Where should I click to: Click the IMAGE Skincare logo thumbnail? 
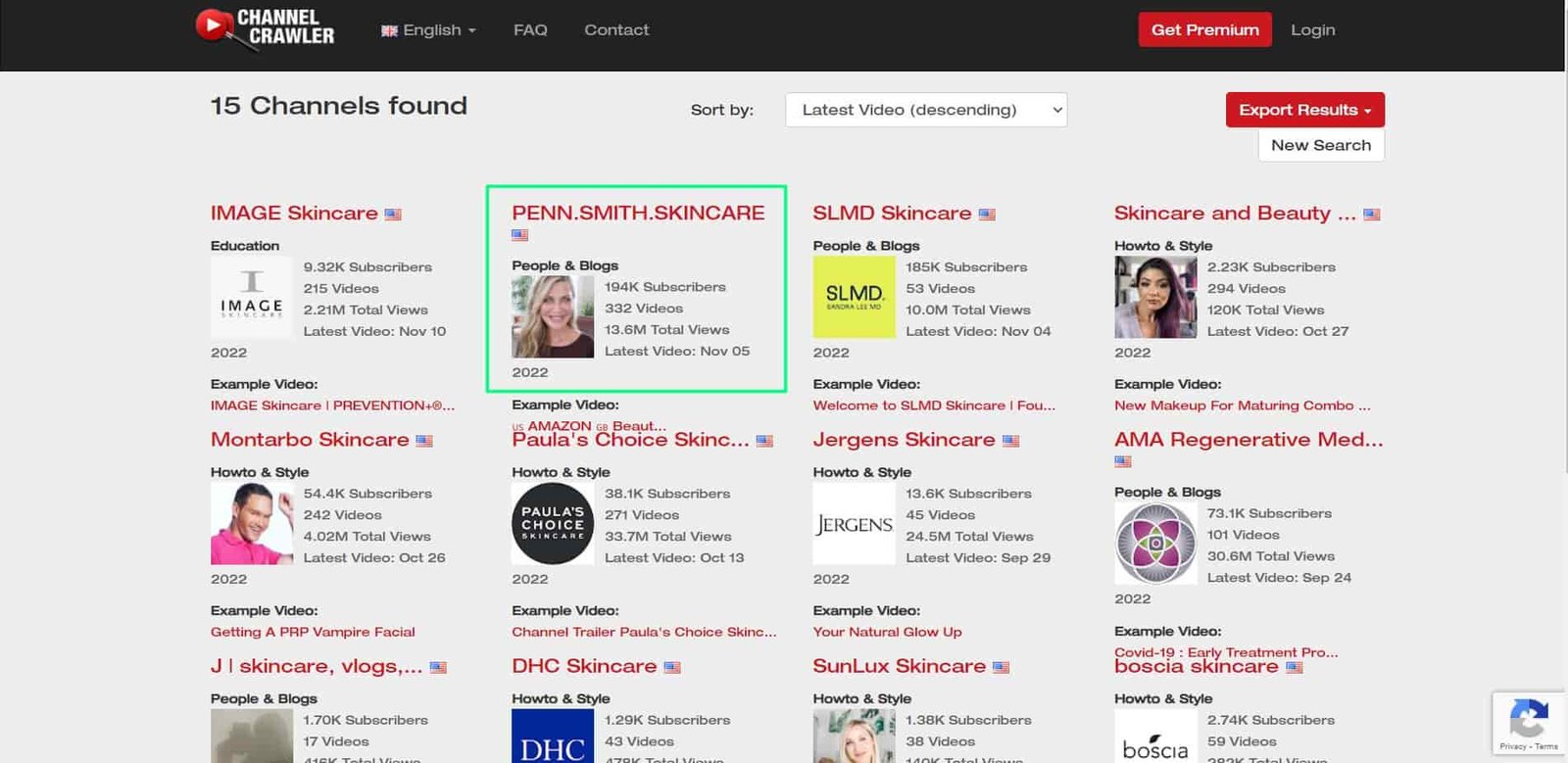pyautogui.click(x=252, y=297)
